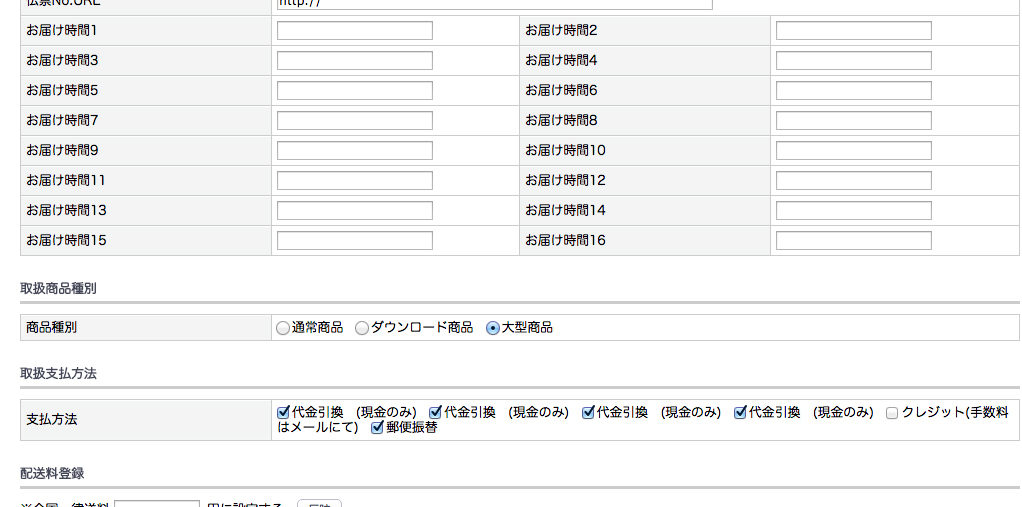This screenshot has height=507, width=1022.
Task: Click the 全国一律送料 amount input field
Action: [x=157, y=503]
